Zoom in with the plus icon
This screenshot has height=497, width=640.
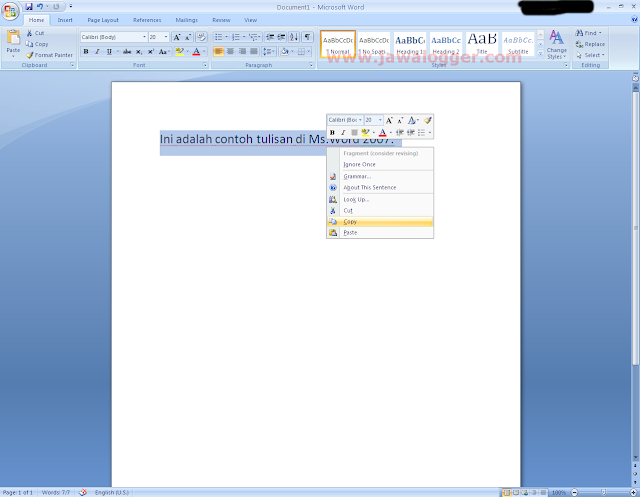634,493
